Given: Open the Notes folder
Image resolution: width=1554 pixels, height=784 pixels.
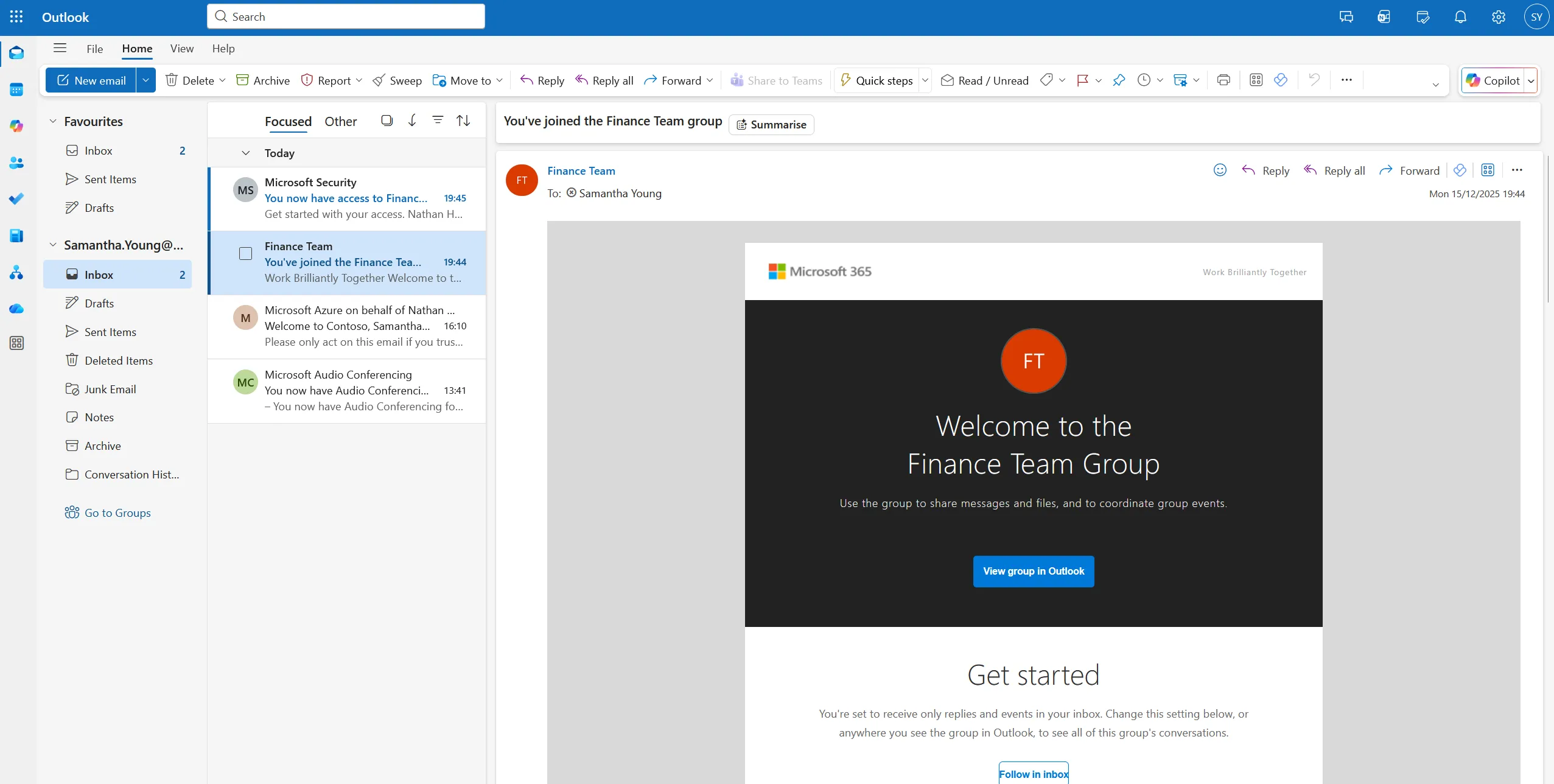Looking at the screenshot, I should click(118, 417).
